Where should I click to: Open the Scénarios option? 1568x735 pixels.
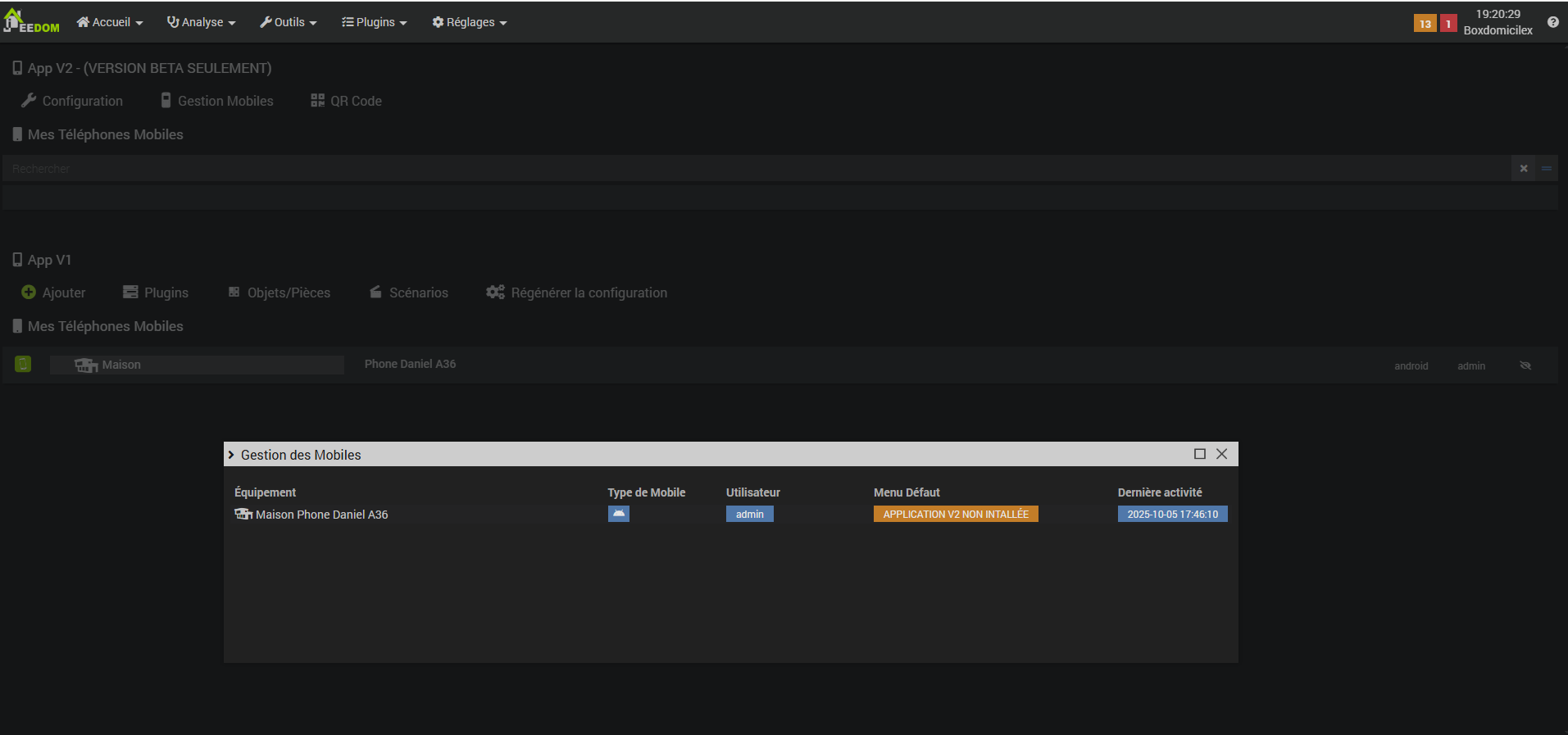[409, 293]
